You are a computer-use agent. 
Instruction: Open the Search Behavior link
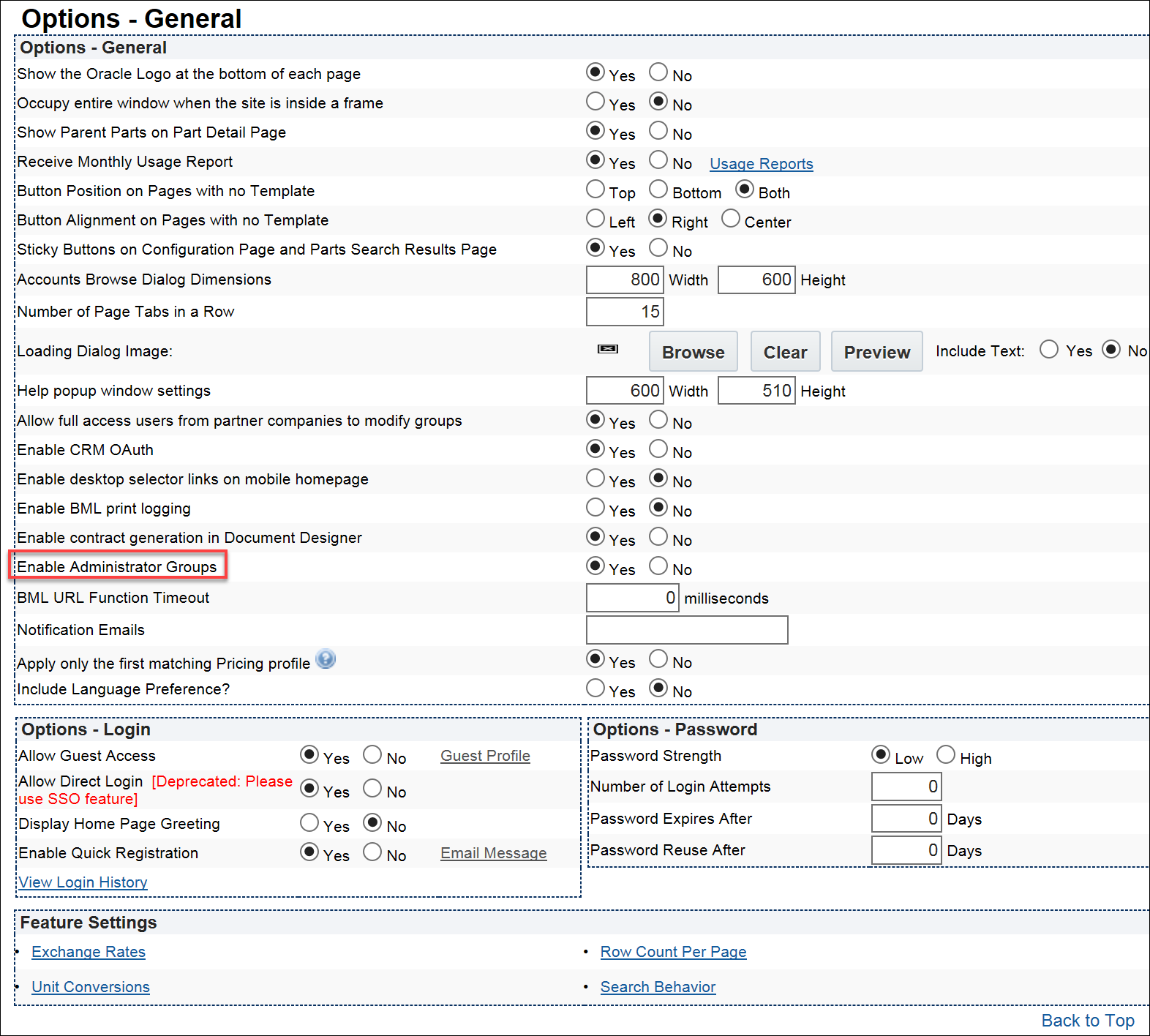click(x=658, y=987)
